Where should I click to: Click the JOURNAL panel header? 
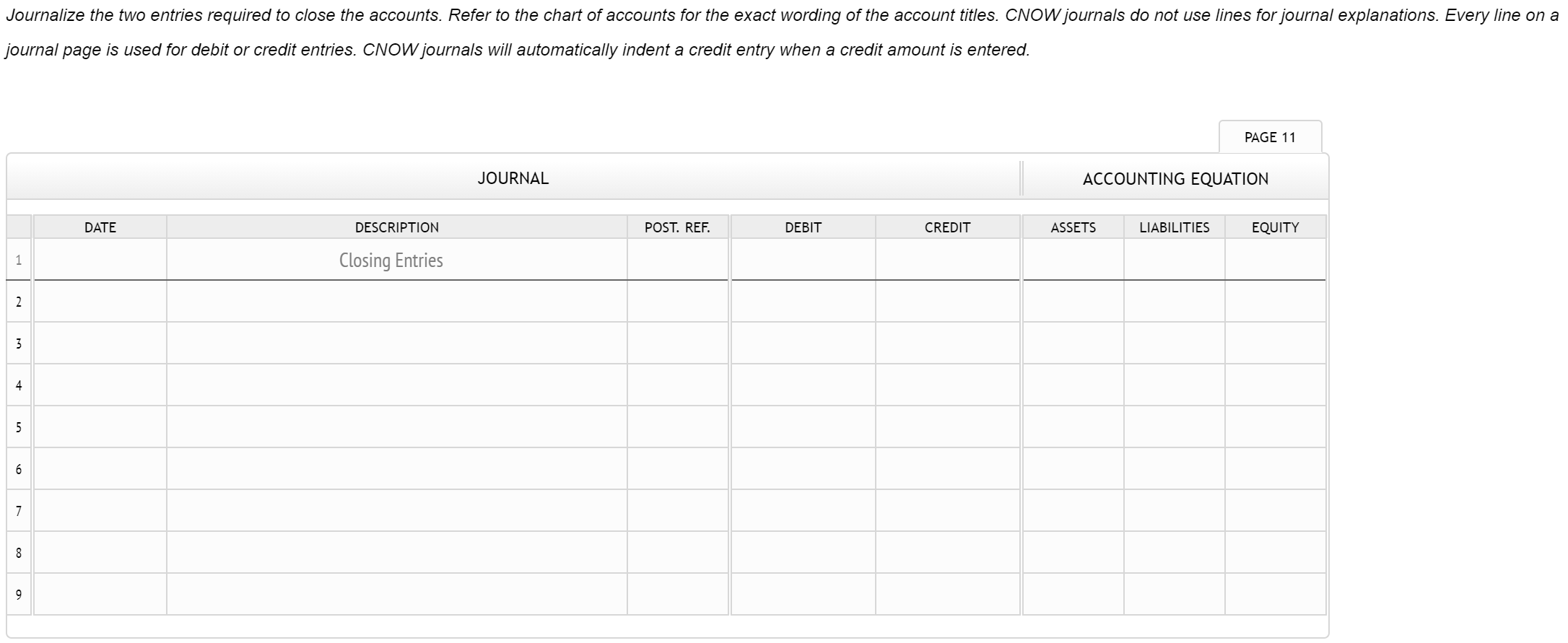click(513, 178)
